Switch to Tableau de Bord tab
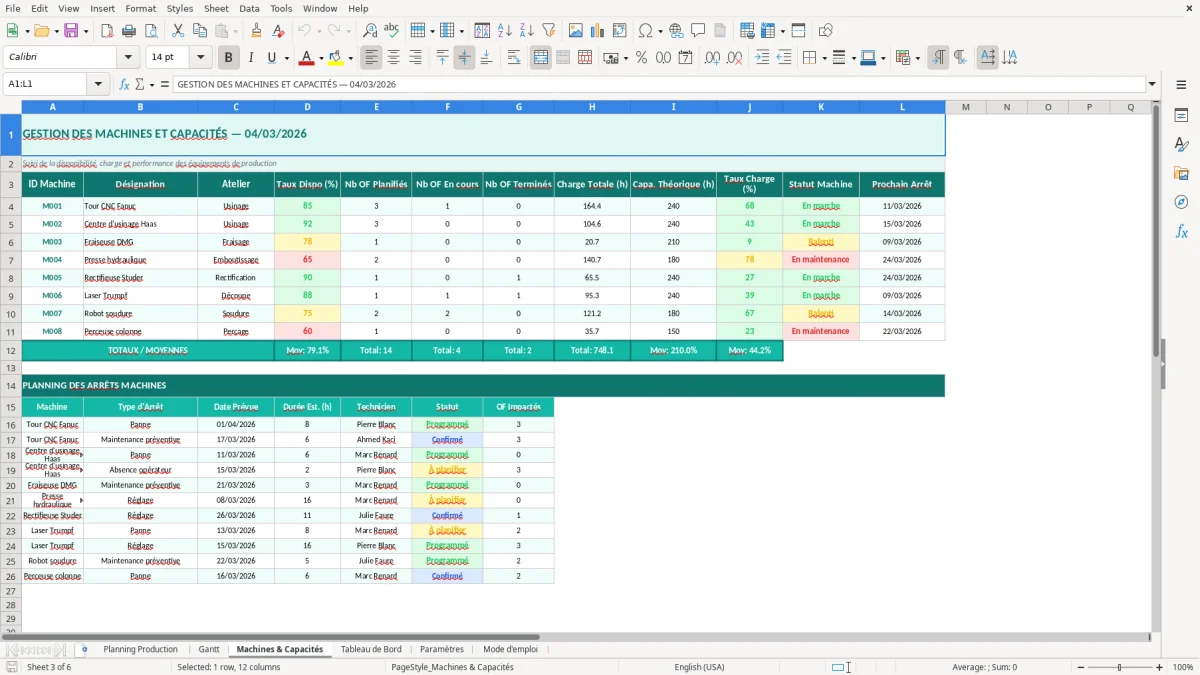The height and width of the screenshot is (675, 1200). click(371, 649)
